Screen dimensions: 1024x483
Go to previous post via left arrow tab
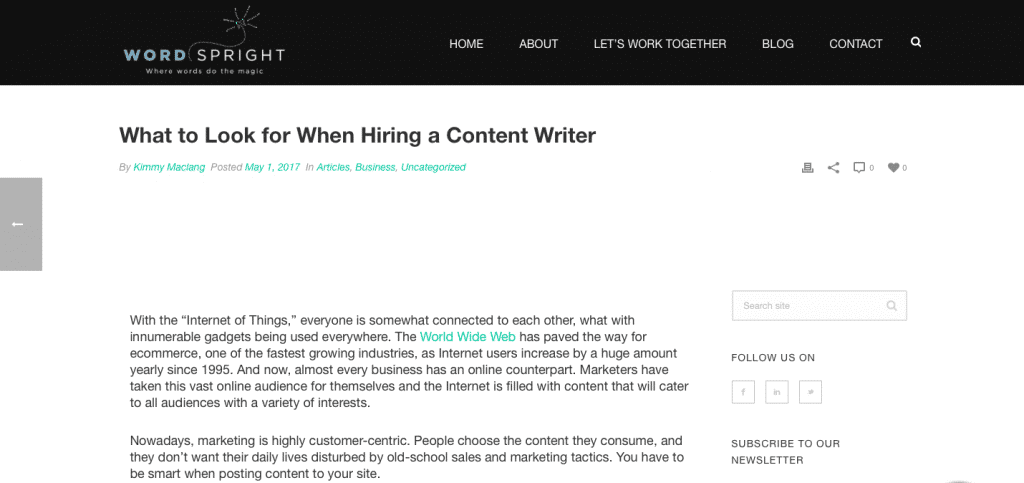21,224
